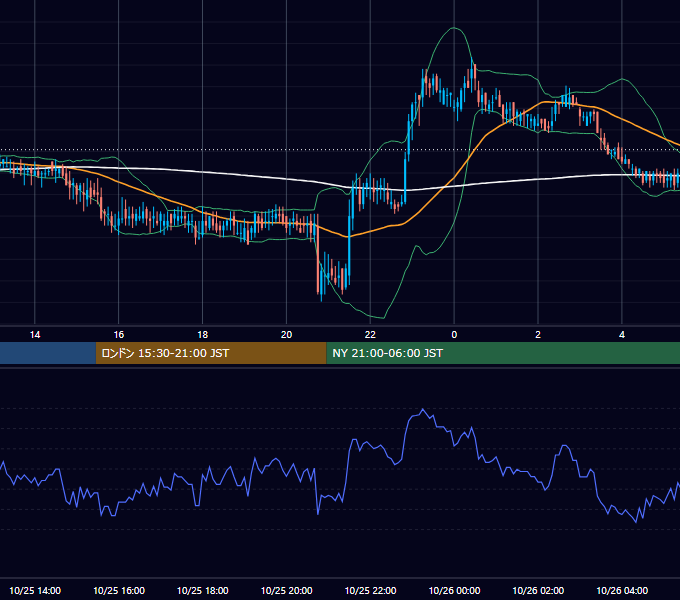This screenshot has width=680, height=600.
Task: Click the blue session bar before ロンドン
Action: coord(48,353)
